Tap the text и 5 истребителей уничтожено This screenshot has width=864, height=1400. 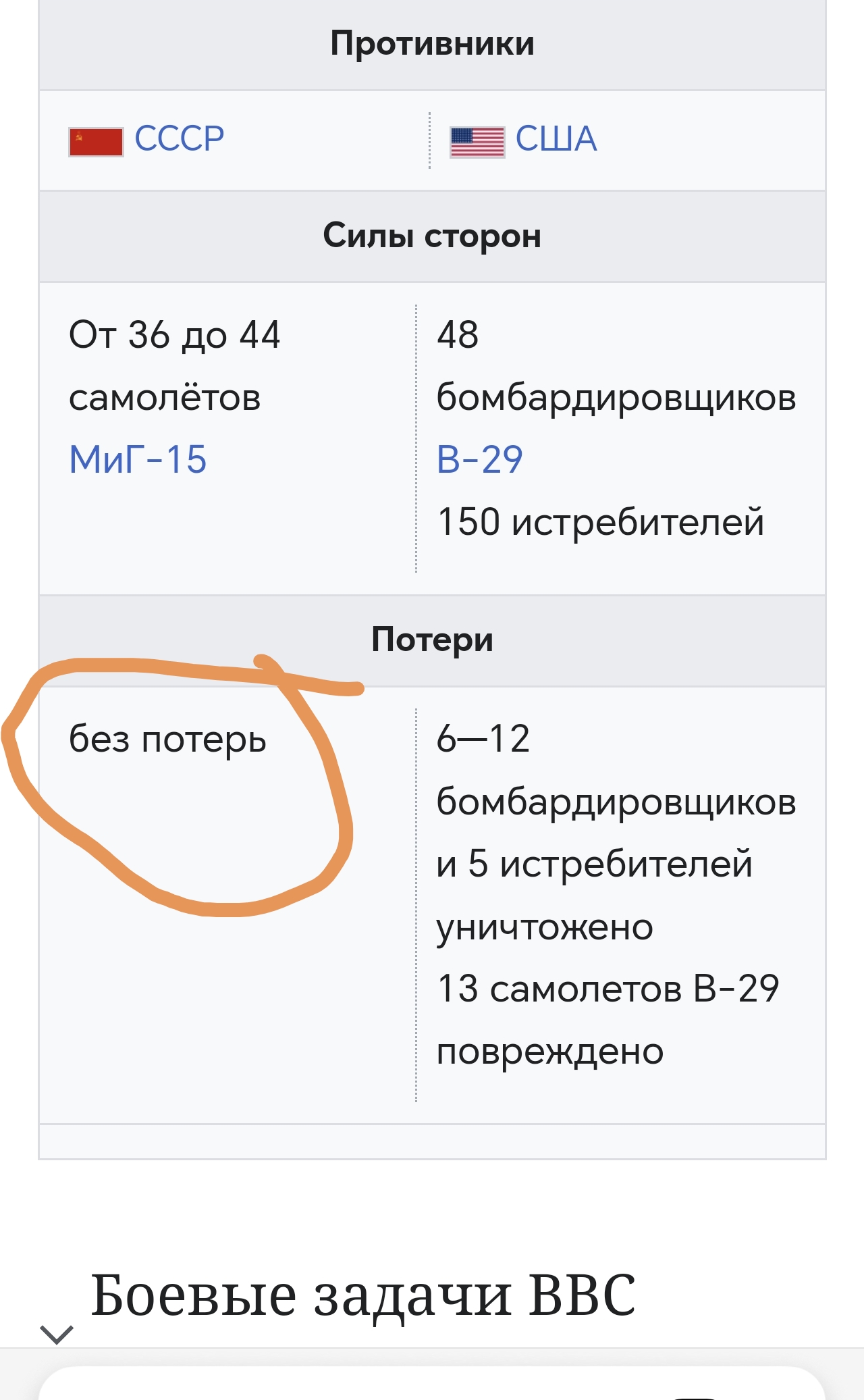click(594, 896)
